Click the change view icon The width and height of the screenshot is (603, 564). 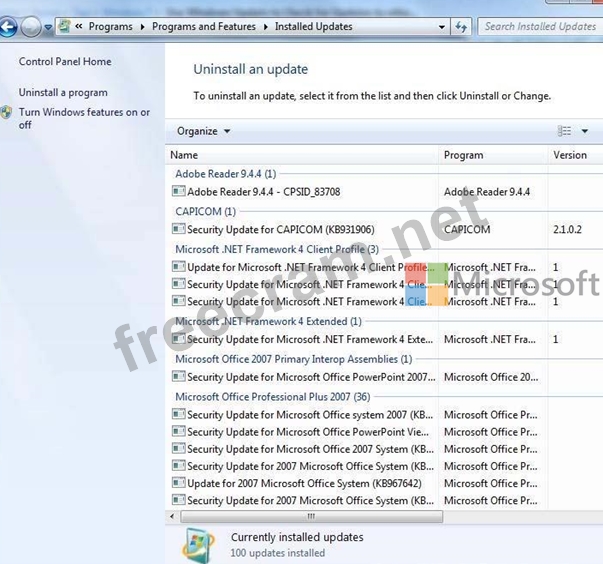[x=564, y=131]
